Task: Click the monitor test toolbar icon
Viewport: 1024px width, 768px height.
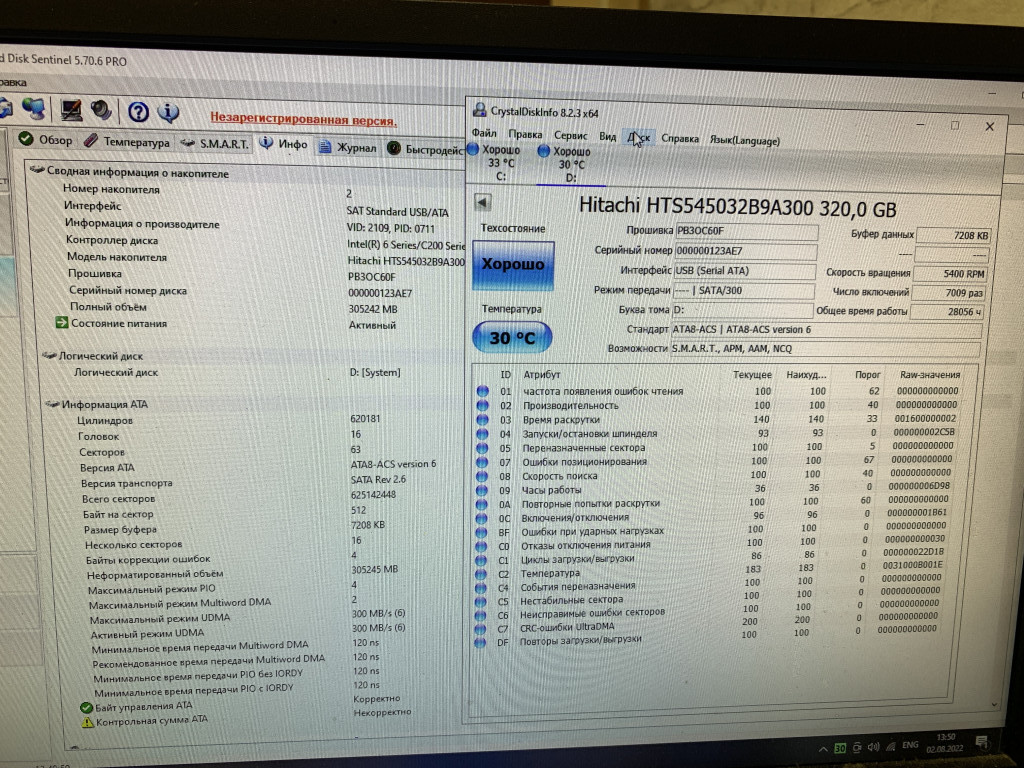Action: (71, 109)
